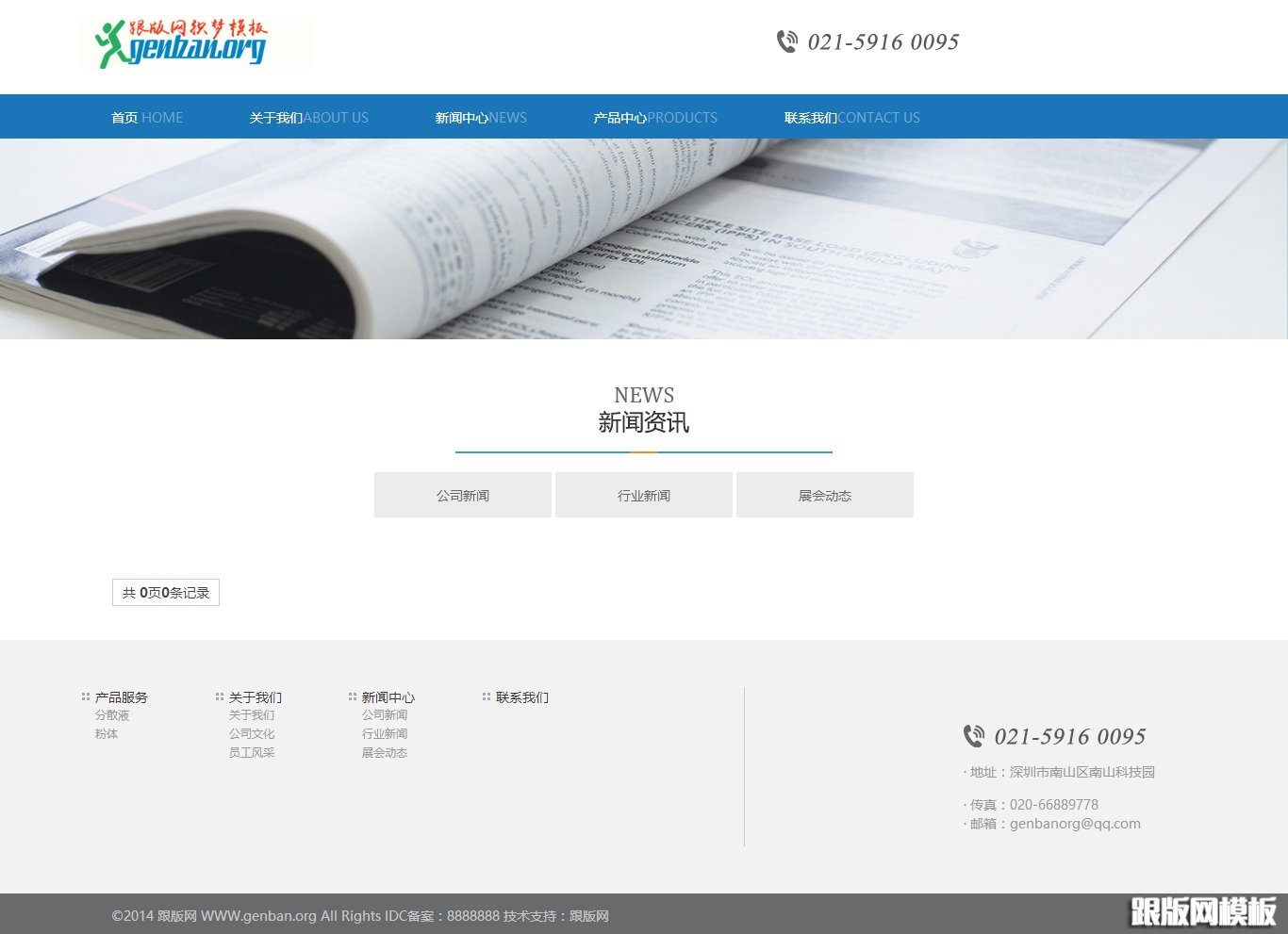Open 员工风采 footer link
The image size is (1288, 934).
(252, 753)
